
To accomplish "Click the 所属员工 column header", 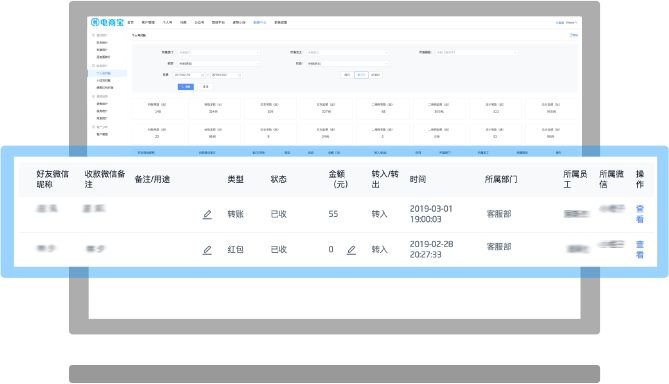I will (x=575, y=179).
